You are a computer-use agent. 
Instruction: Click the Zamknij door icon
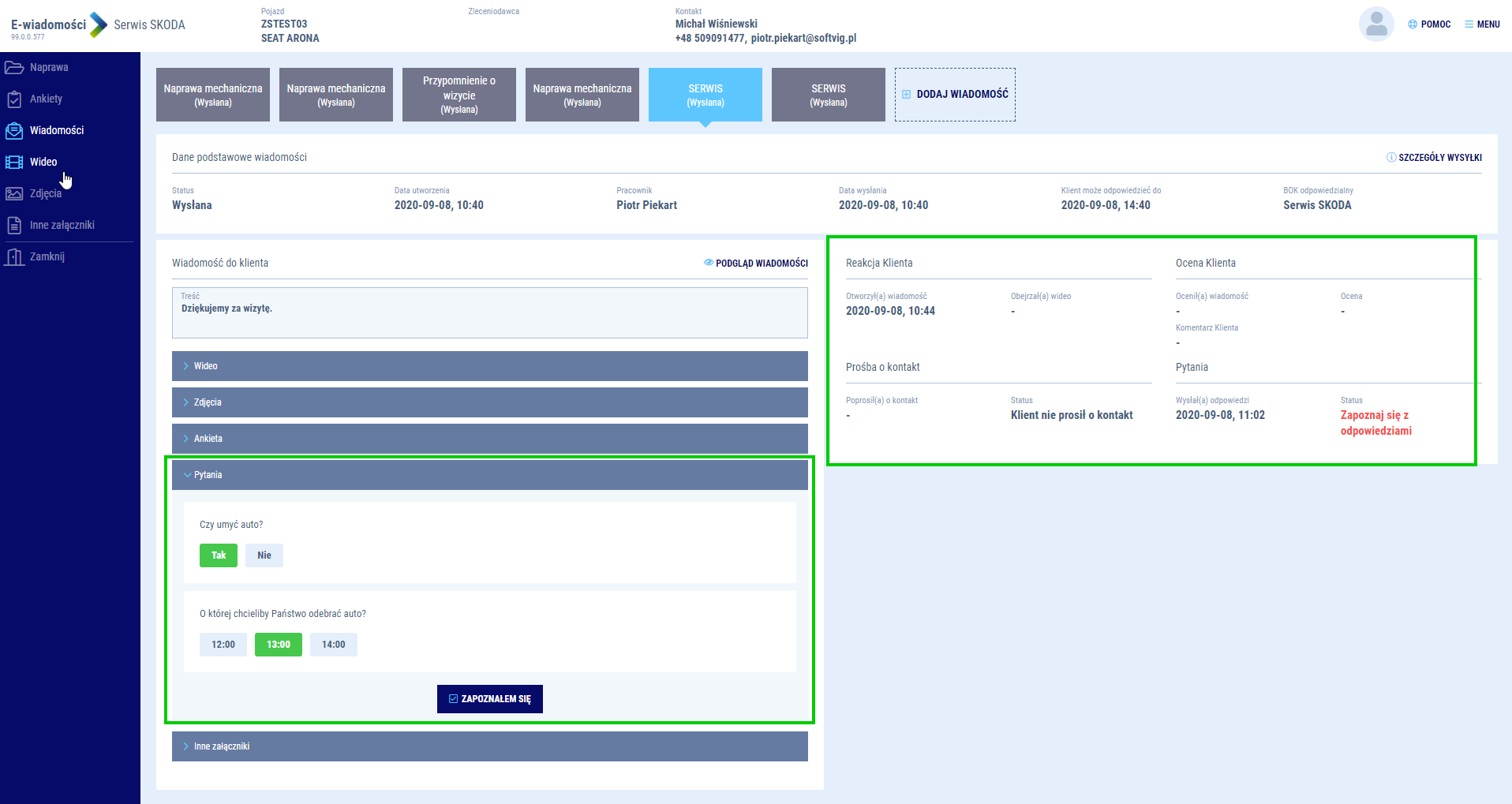tap(14, 257)
